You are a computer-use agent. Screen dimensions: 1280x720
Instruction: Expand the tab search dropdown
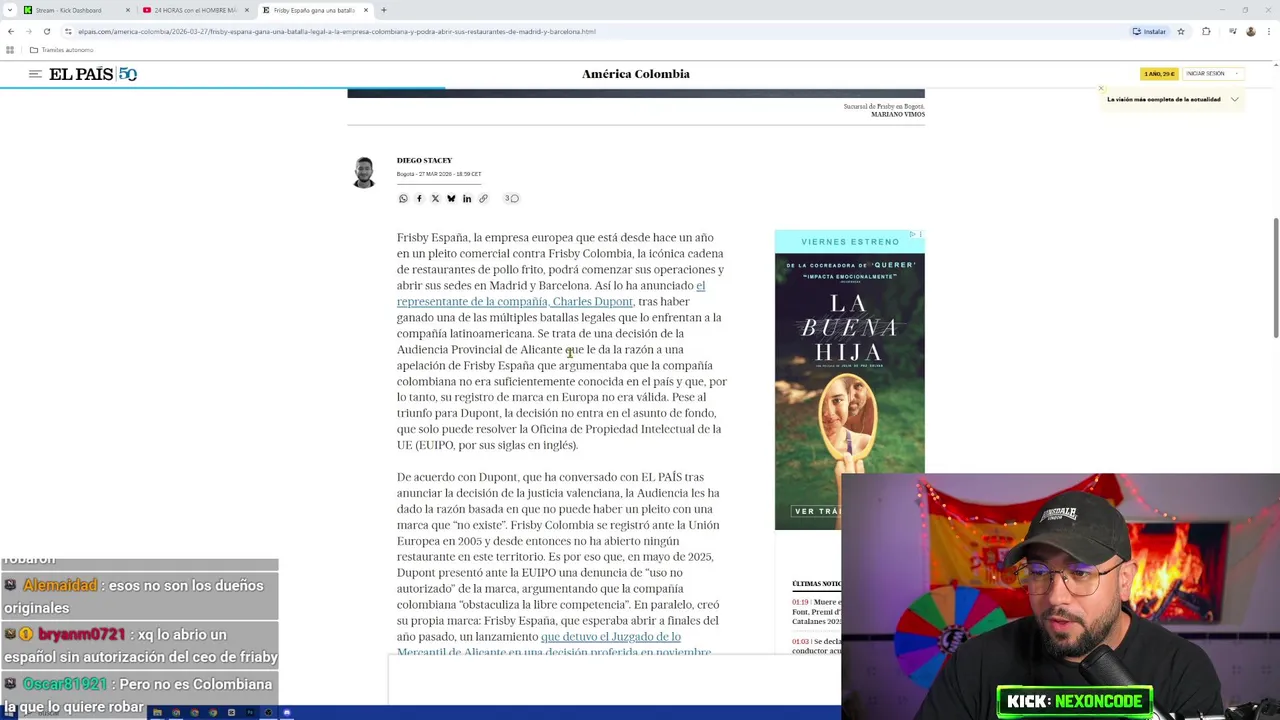10,10
